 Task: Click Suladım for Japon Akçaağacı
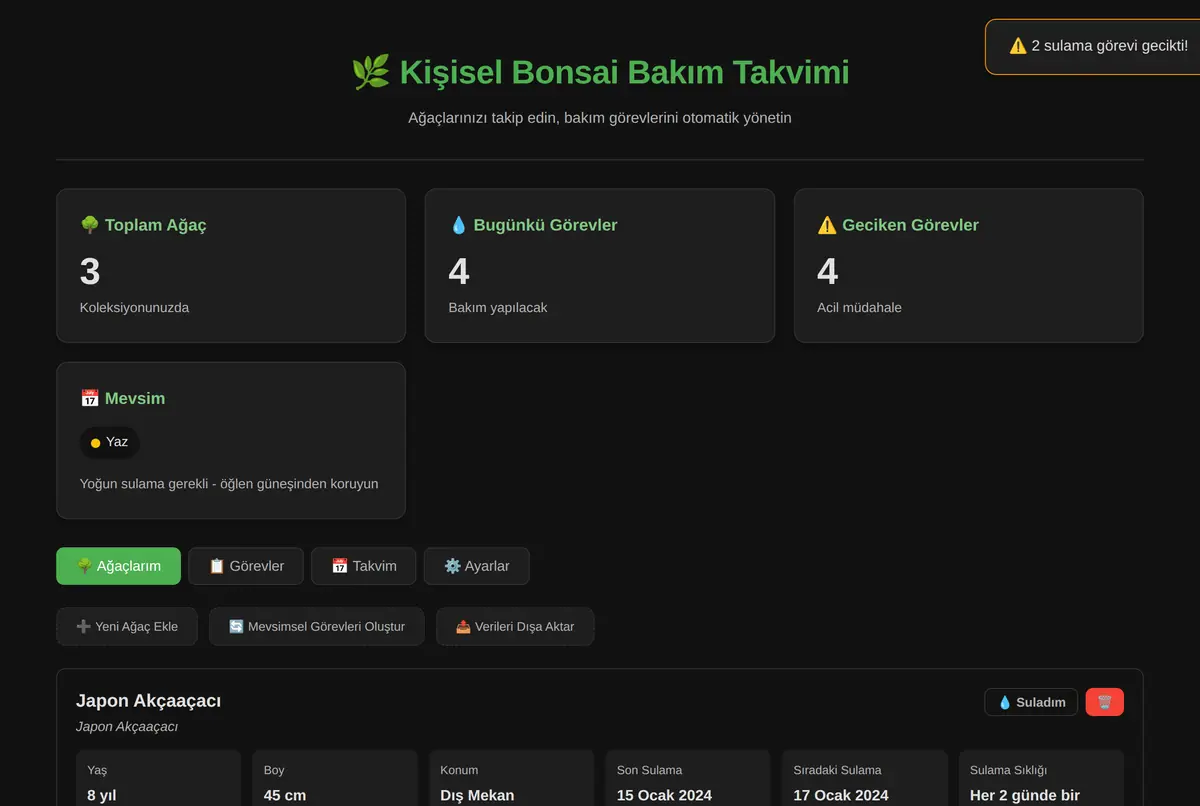coord(1031,702)
